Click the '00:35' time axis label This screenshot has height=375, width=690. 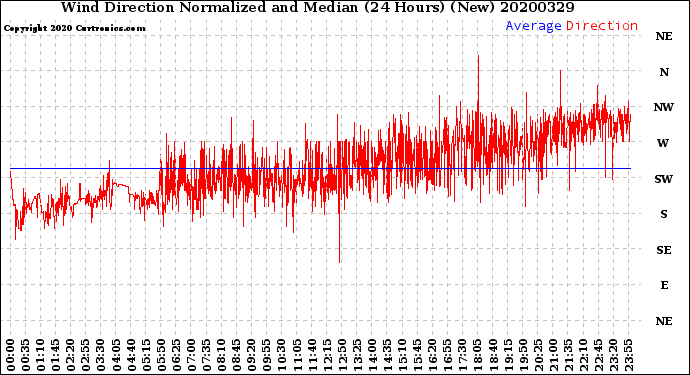(x=26, y=355)
